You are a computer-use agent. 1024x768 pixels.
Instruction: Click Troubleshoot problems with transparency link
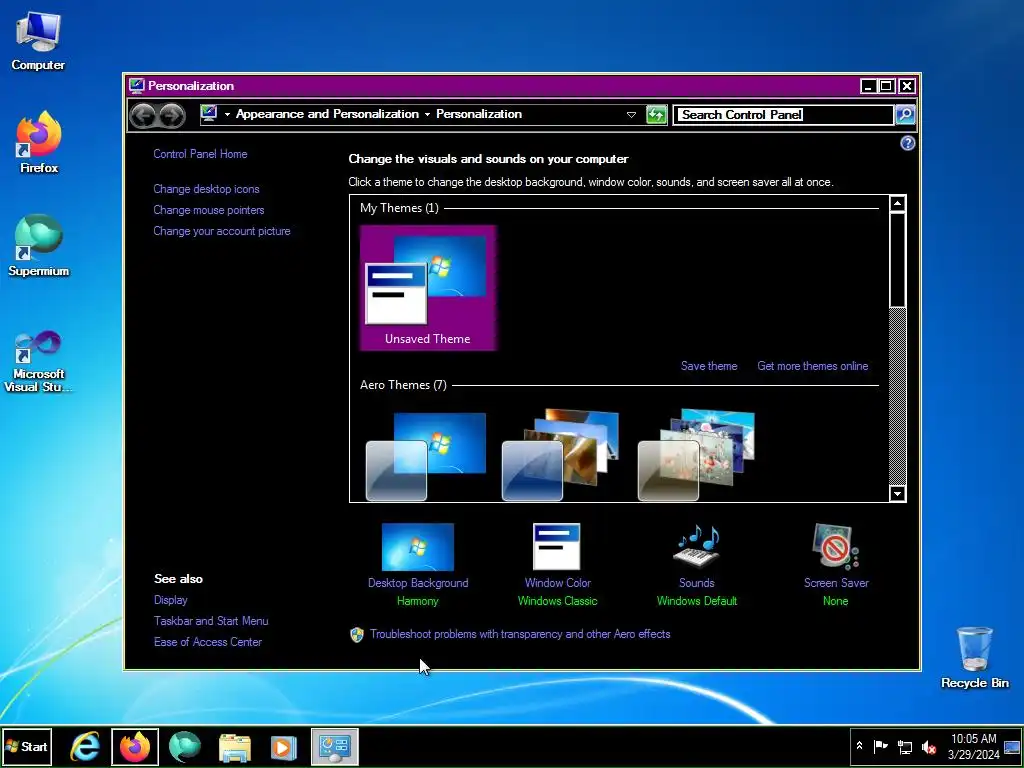point(520,634)
